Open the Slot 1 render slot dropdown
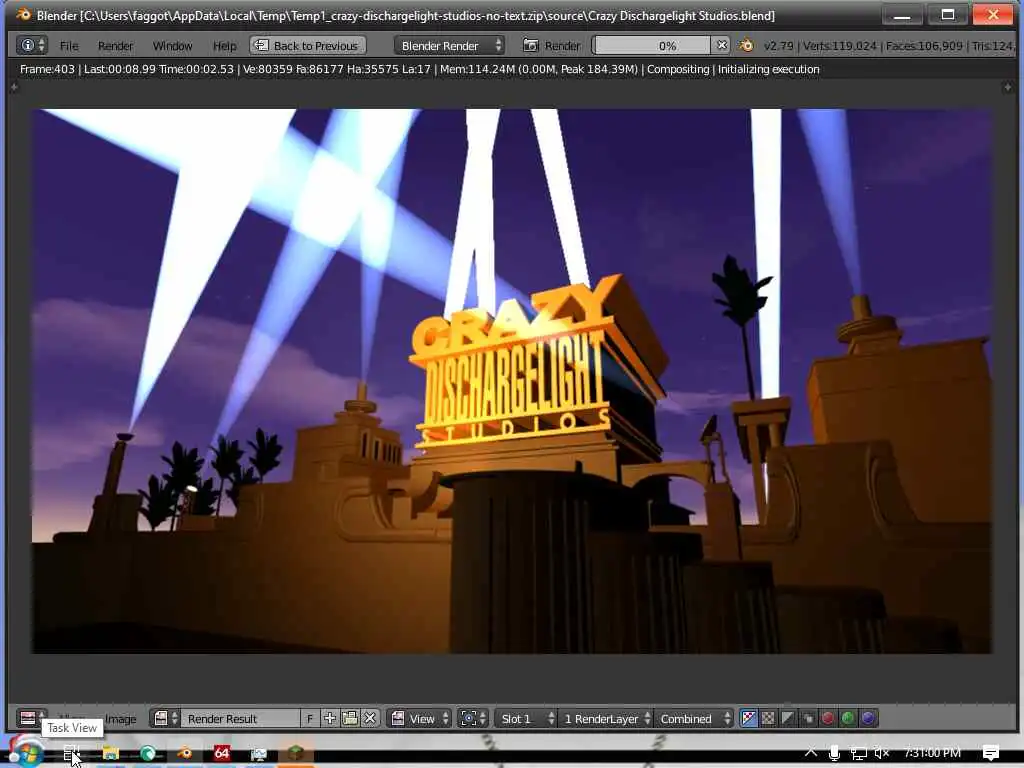1024x768 pixels. coord(526,718)
